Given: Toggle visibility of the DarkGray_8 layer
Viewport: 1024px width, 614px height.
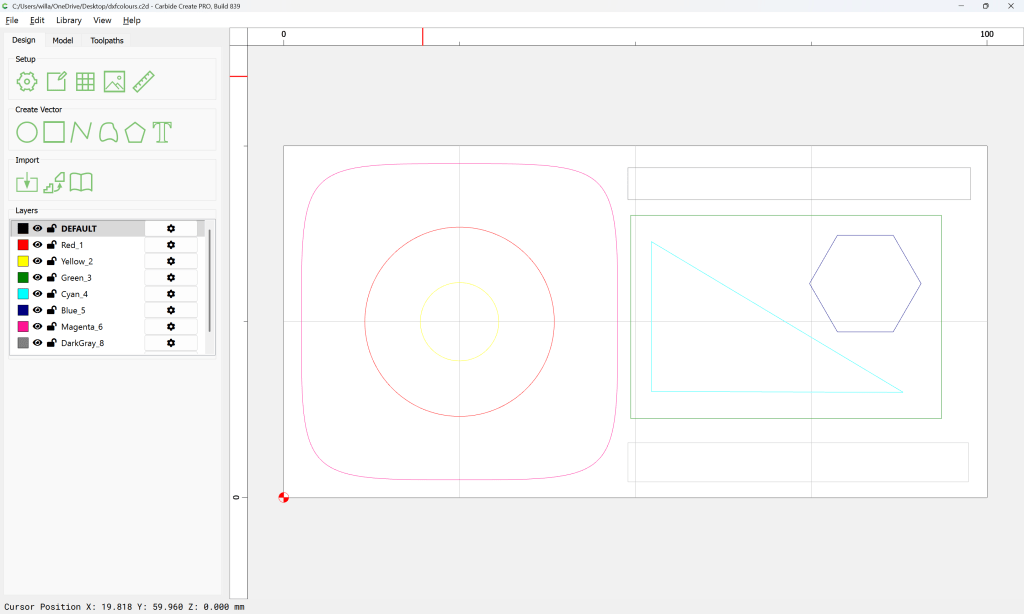Looking at the screenshot, I should [37, 342].
